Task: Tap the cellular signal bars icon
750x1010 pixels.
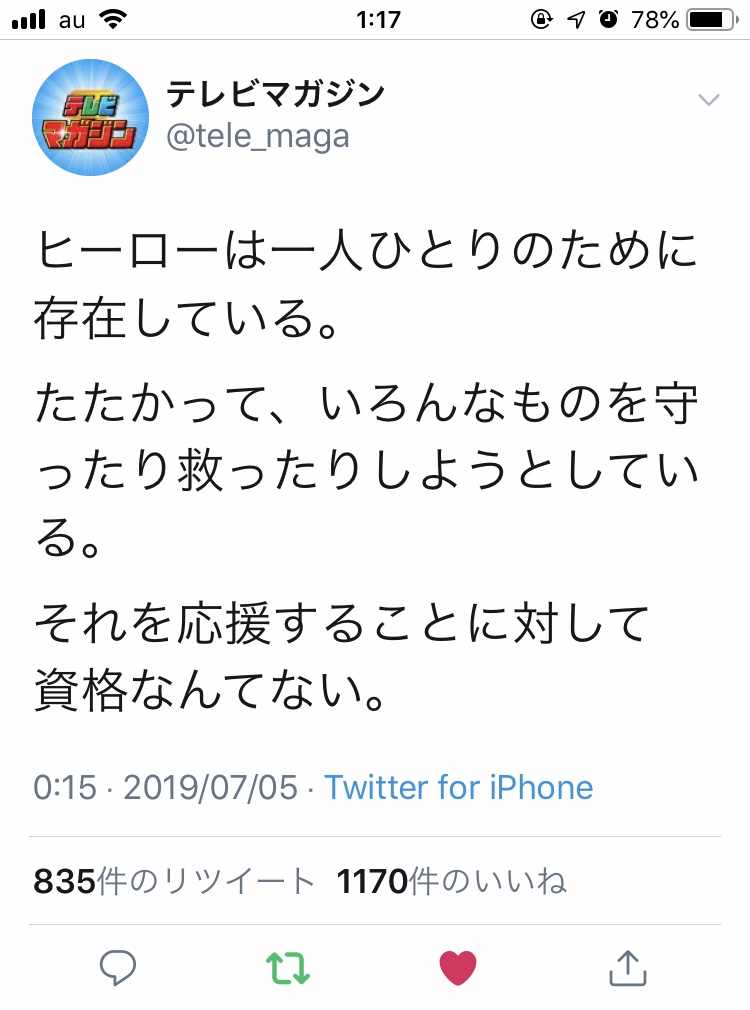Action: 30,18
